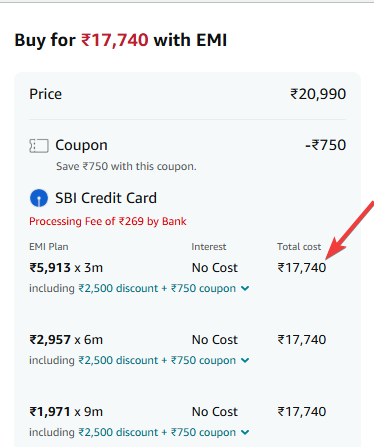
Task: Expand the 9-month plan discount chevron
Action: click(x=245, y=432)
